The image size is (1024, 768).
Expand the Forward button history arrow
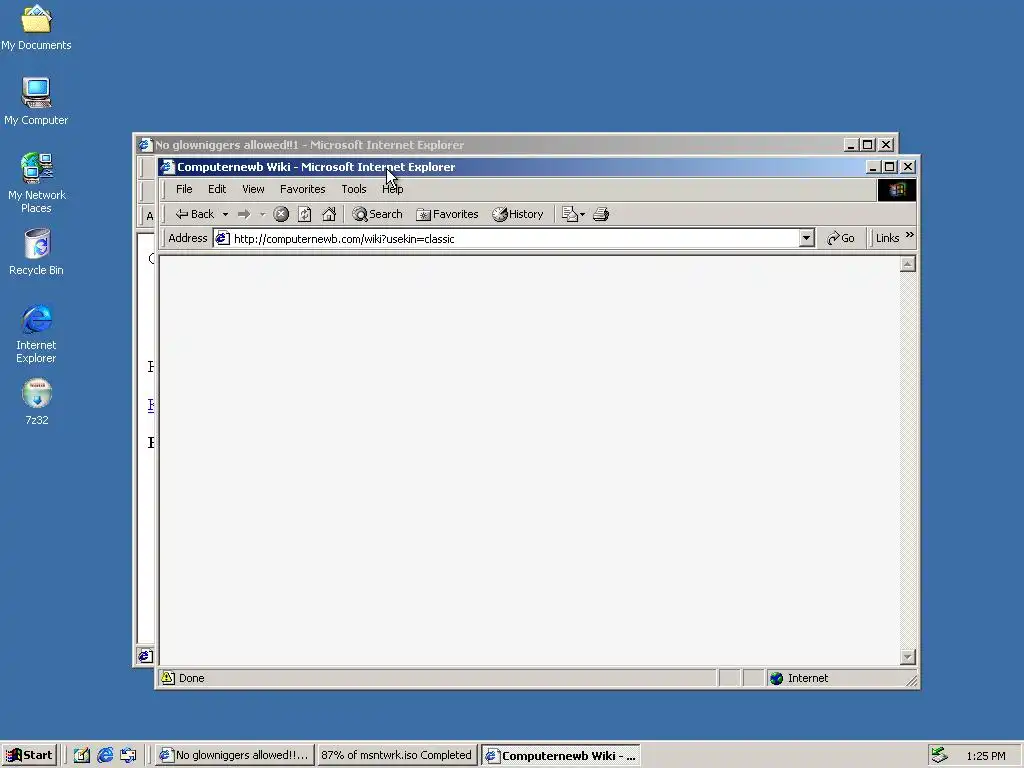[x=263, y=214]
